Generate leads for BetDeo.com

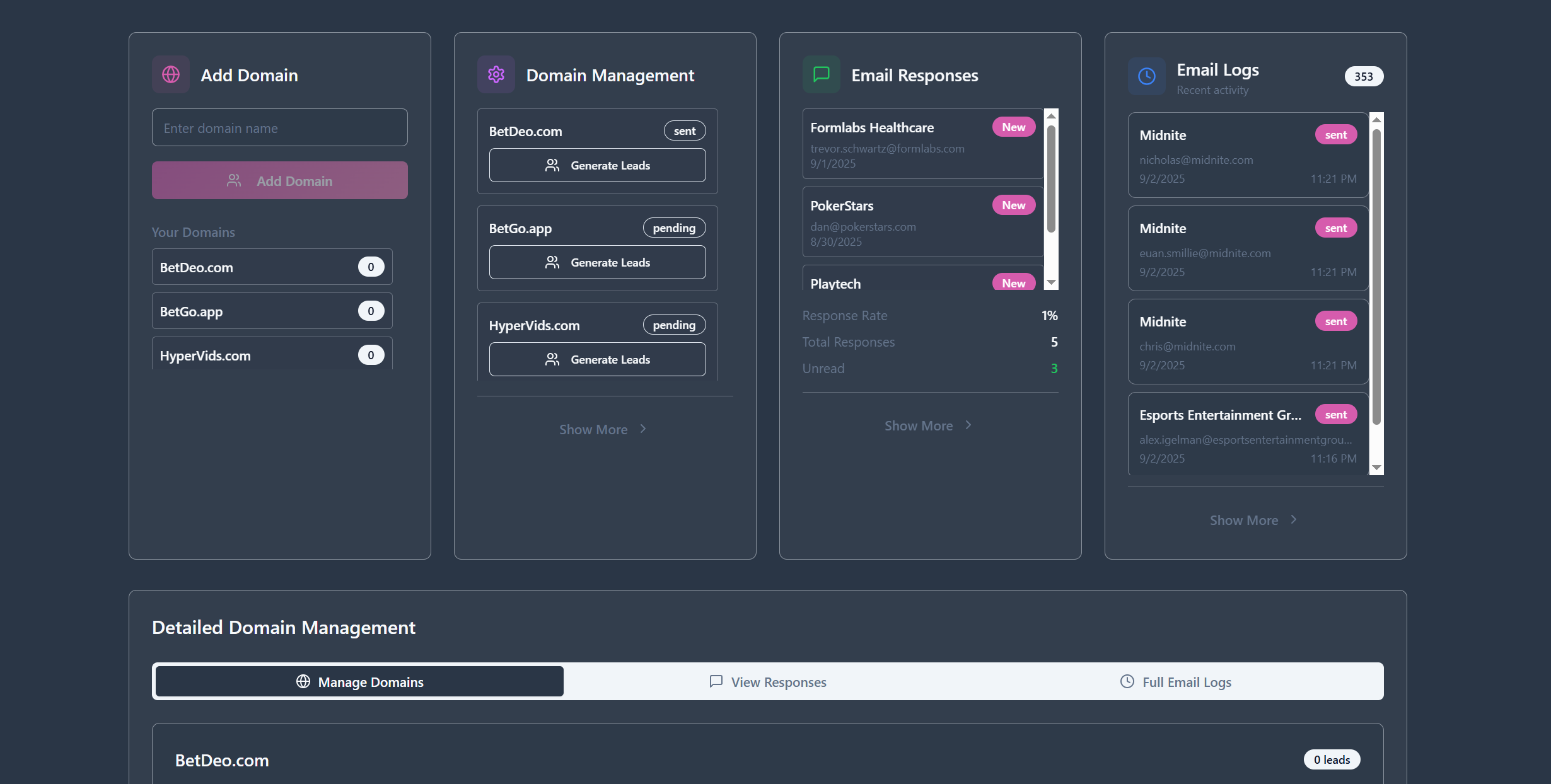[x=597, y=165]
